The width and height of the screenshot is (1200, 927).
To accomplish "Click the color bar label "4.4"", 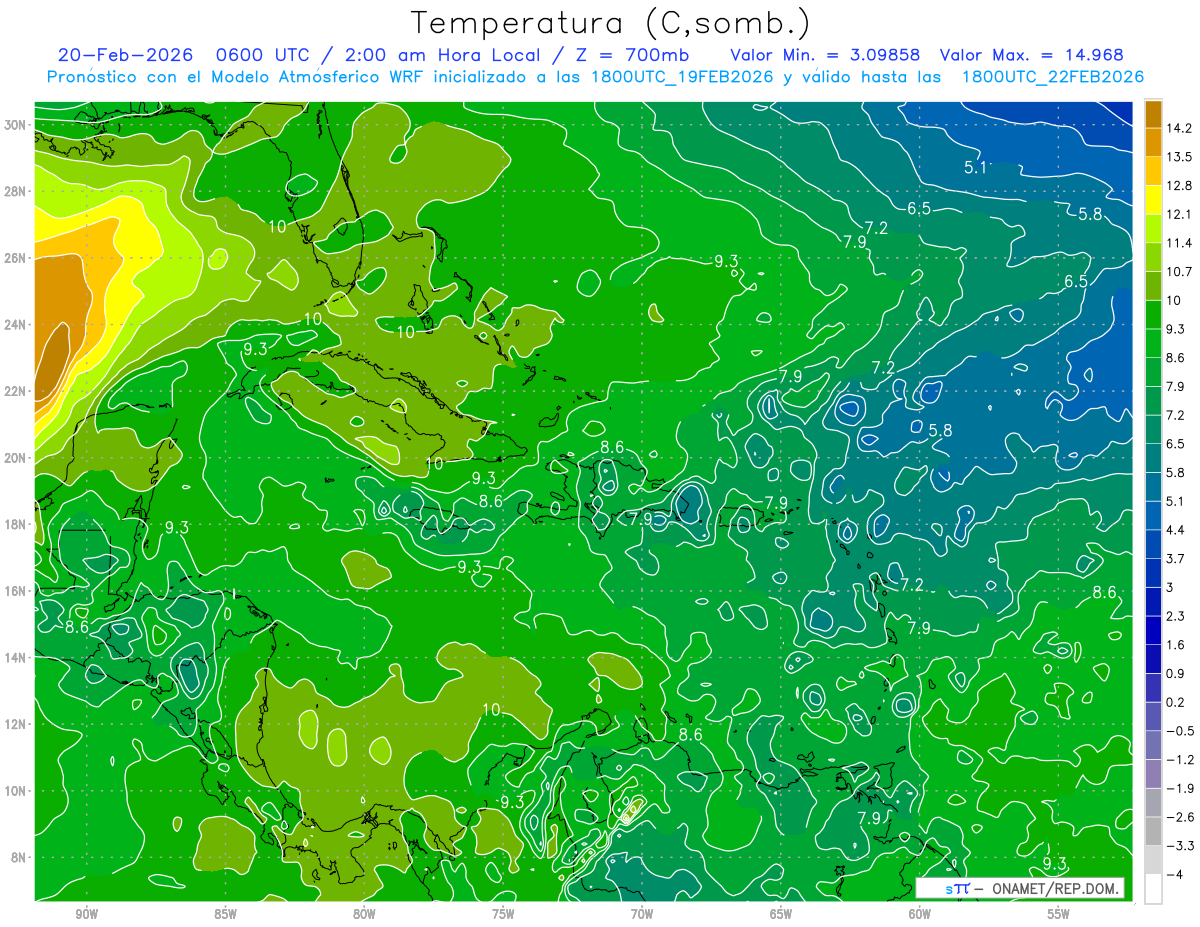I will point(1176,529).
